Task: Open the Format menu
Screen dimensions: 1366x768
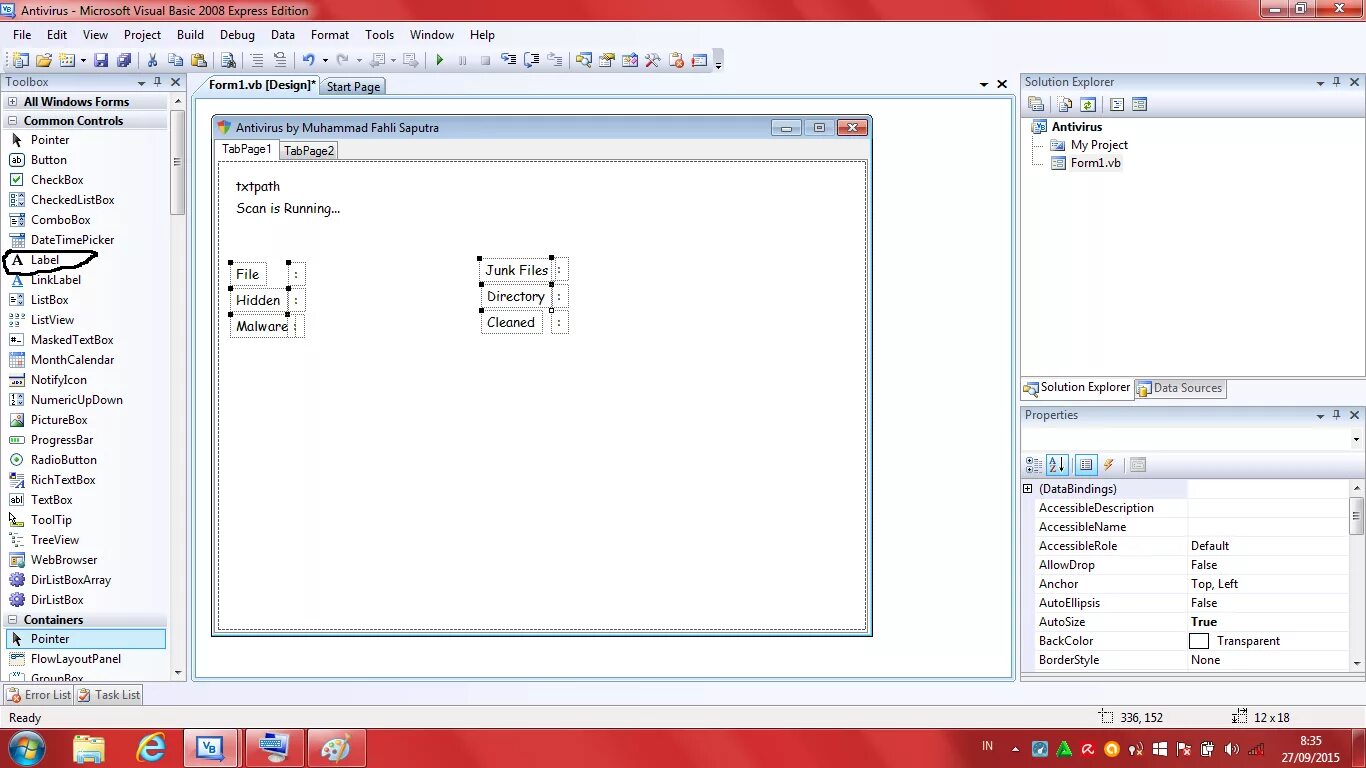Action: click(330, 34)
